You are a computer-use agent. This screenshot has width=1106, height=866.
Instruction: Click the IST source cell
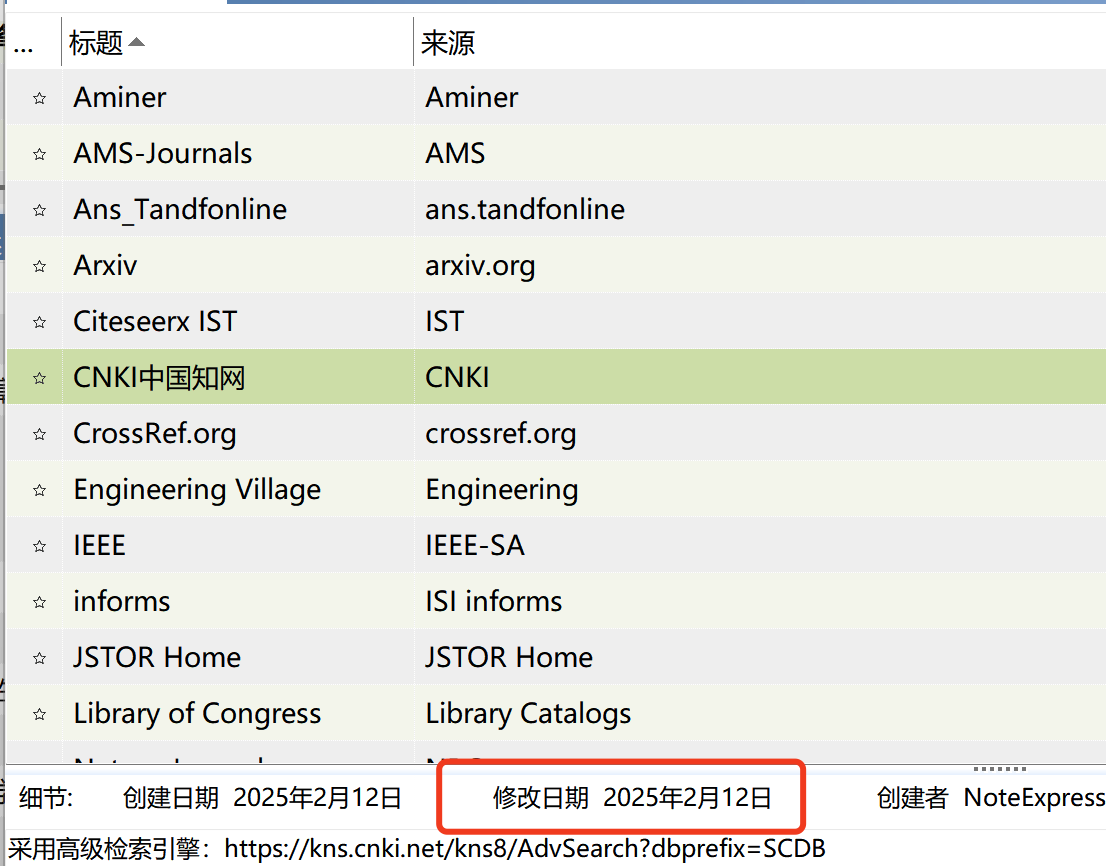(x=760, y=322)
